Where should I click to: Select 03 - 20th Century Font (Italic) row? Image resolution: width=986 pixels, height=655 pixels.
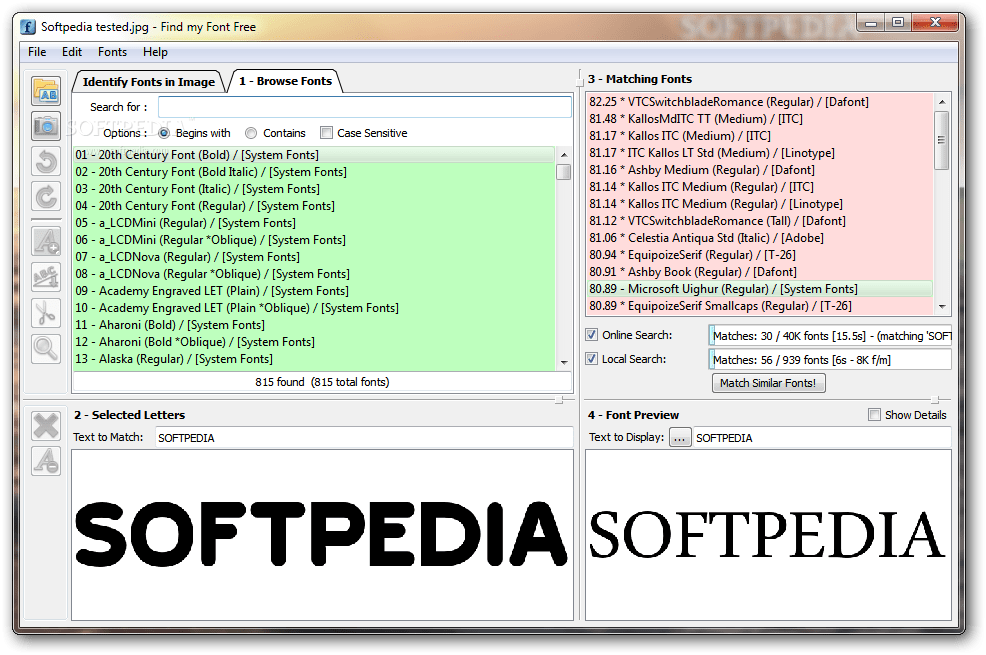coord(314,189)
